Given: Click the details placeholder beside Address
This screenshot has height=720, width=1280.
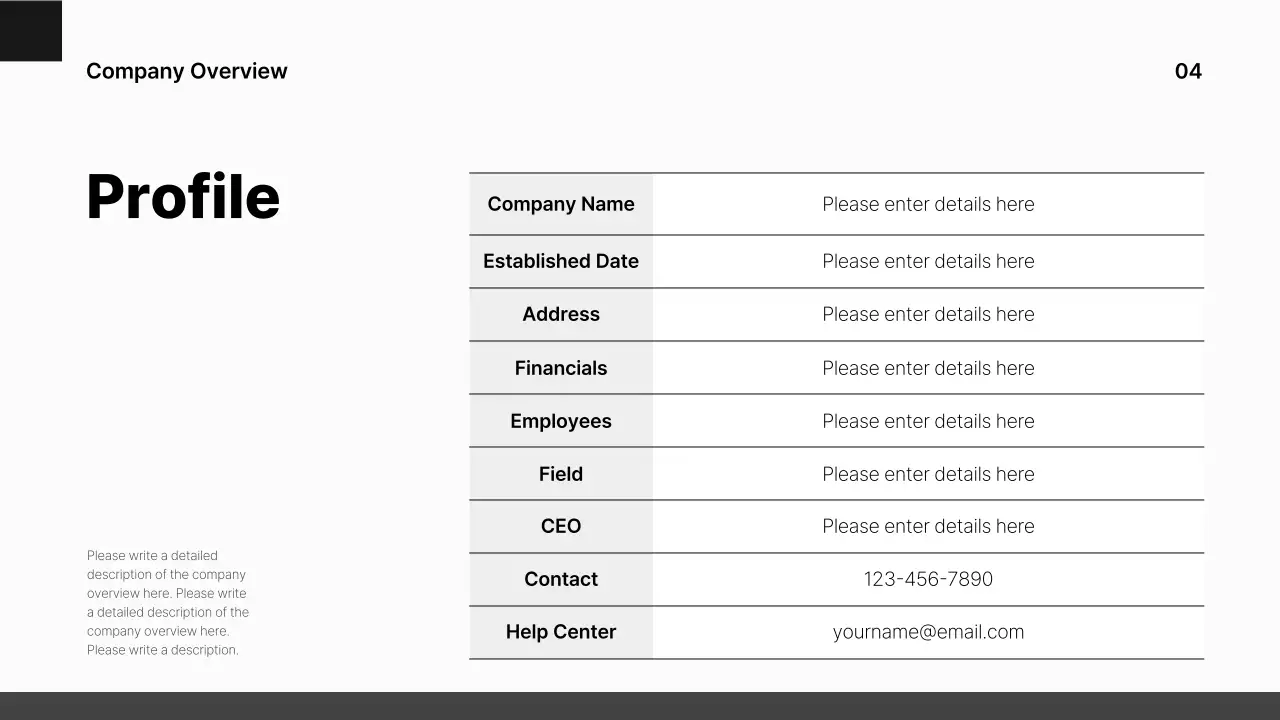Looking at the screenshot, I should pos(928,314).
